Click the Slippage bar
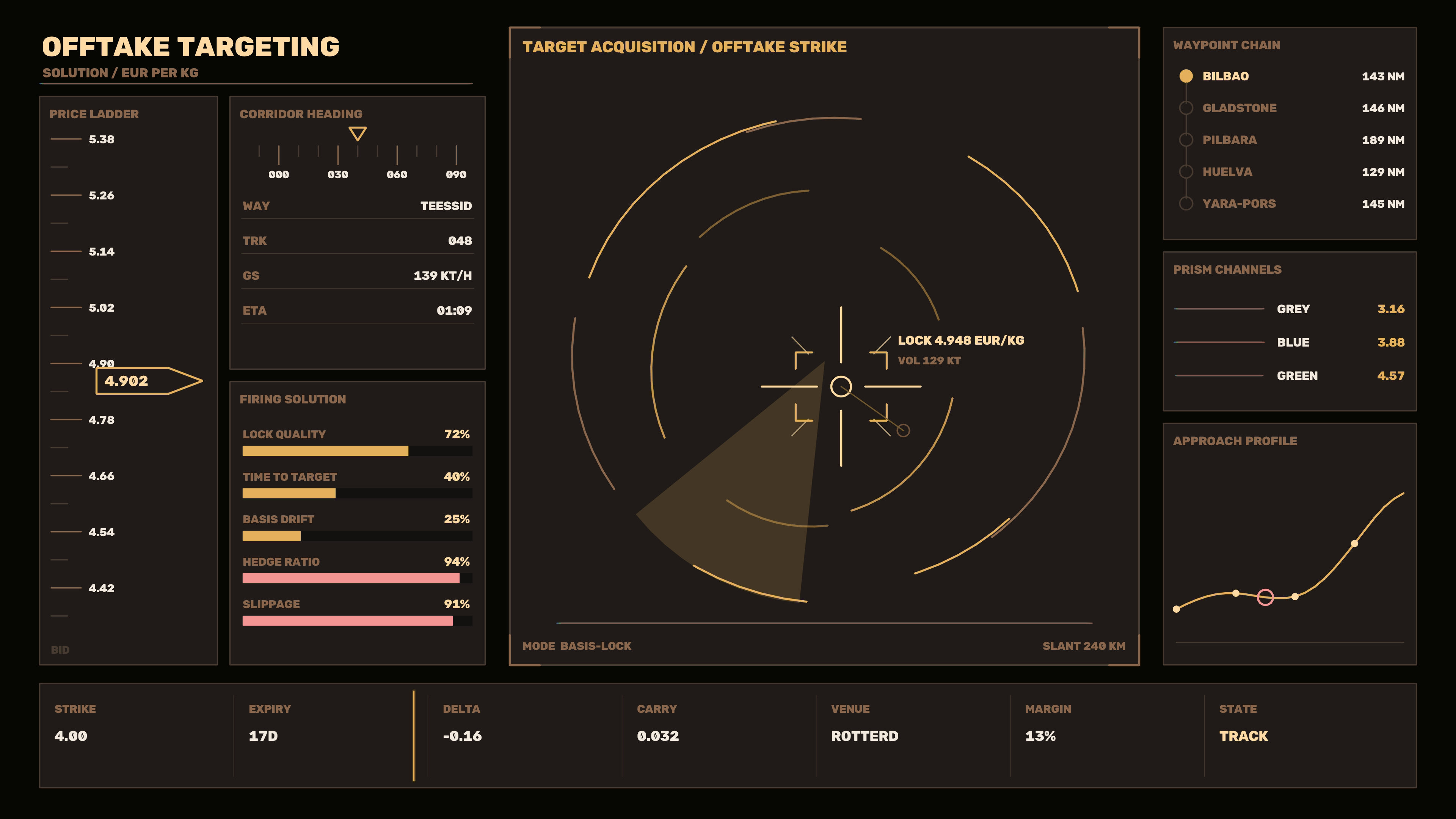The image size is (1456, 819). (357, 621)
